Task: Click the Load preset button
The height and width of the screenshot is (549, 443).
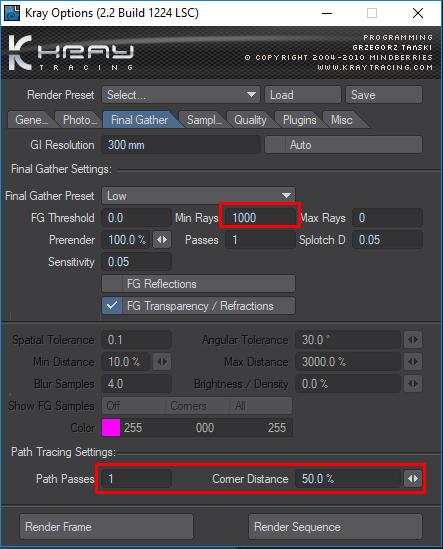Action: (x=303, y=95)
